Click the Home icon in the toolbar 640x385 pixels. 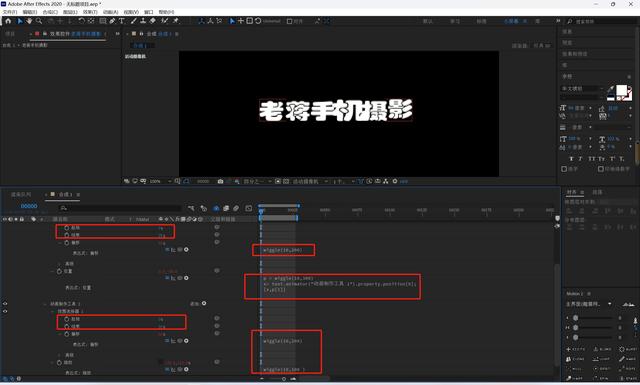8,21
